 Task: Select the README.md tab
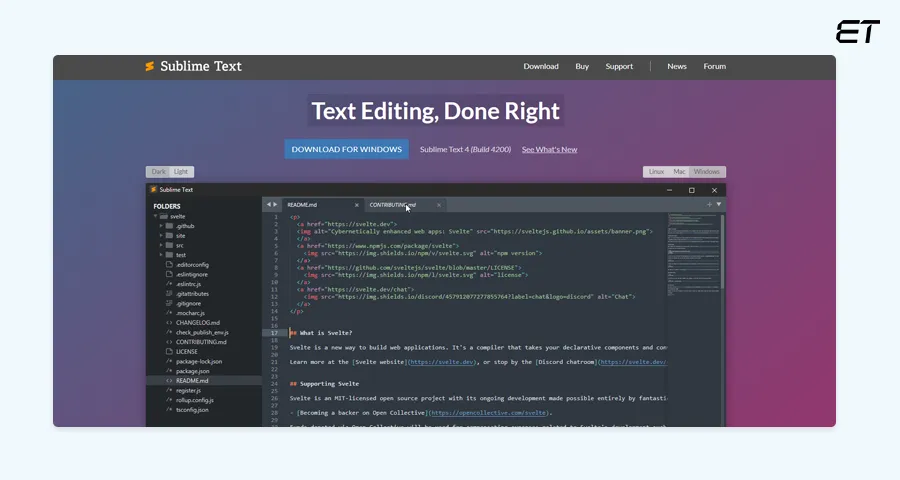321,205
